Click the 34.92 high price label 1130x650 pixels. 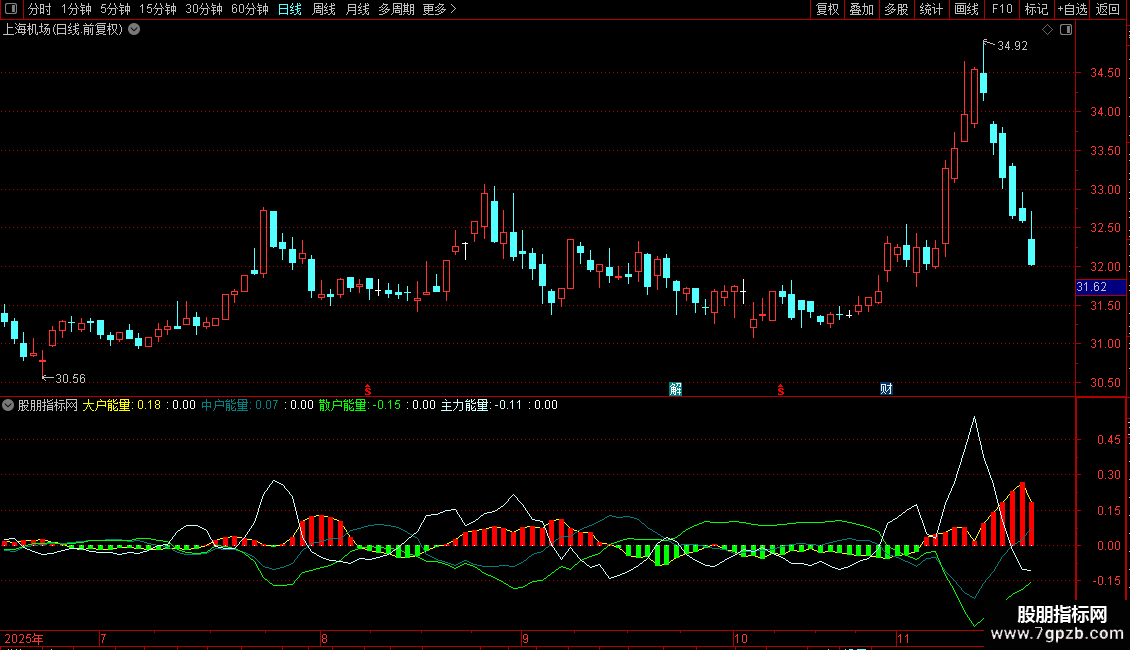tap(1012, 45)
